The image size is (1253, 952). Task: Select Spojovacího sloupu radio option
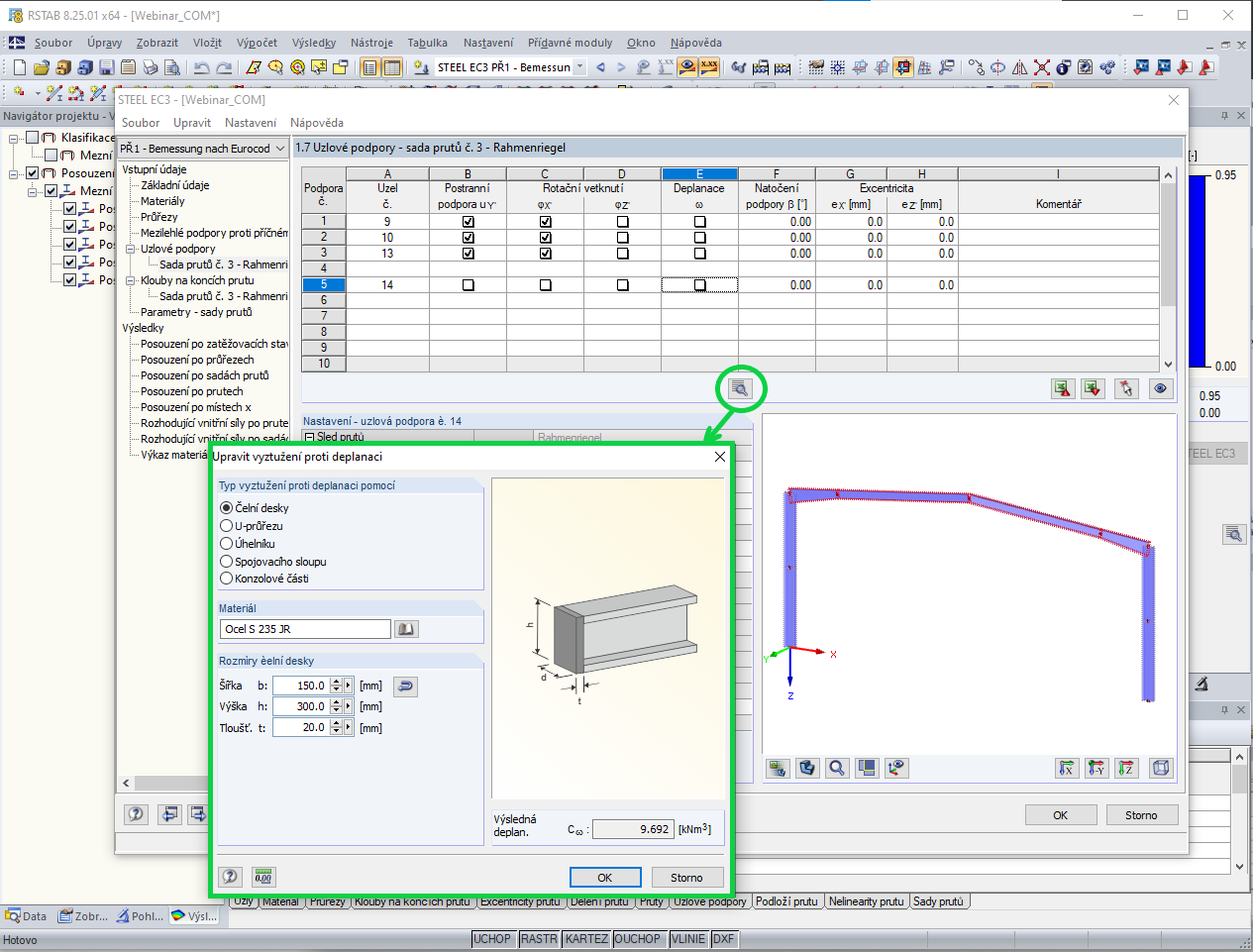[x=226, y=561]
